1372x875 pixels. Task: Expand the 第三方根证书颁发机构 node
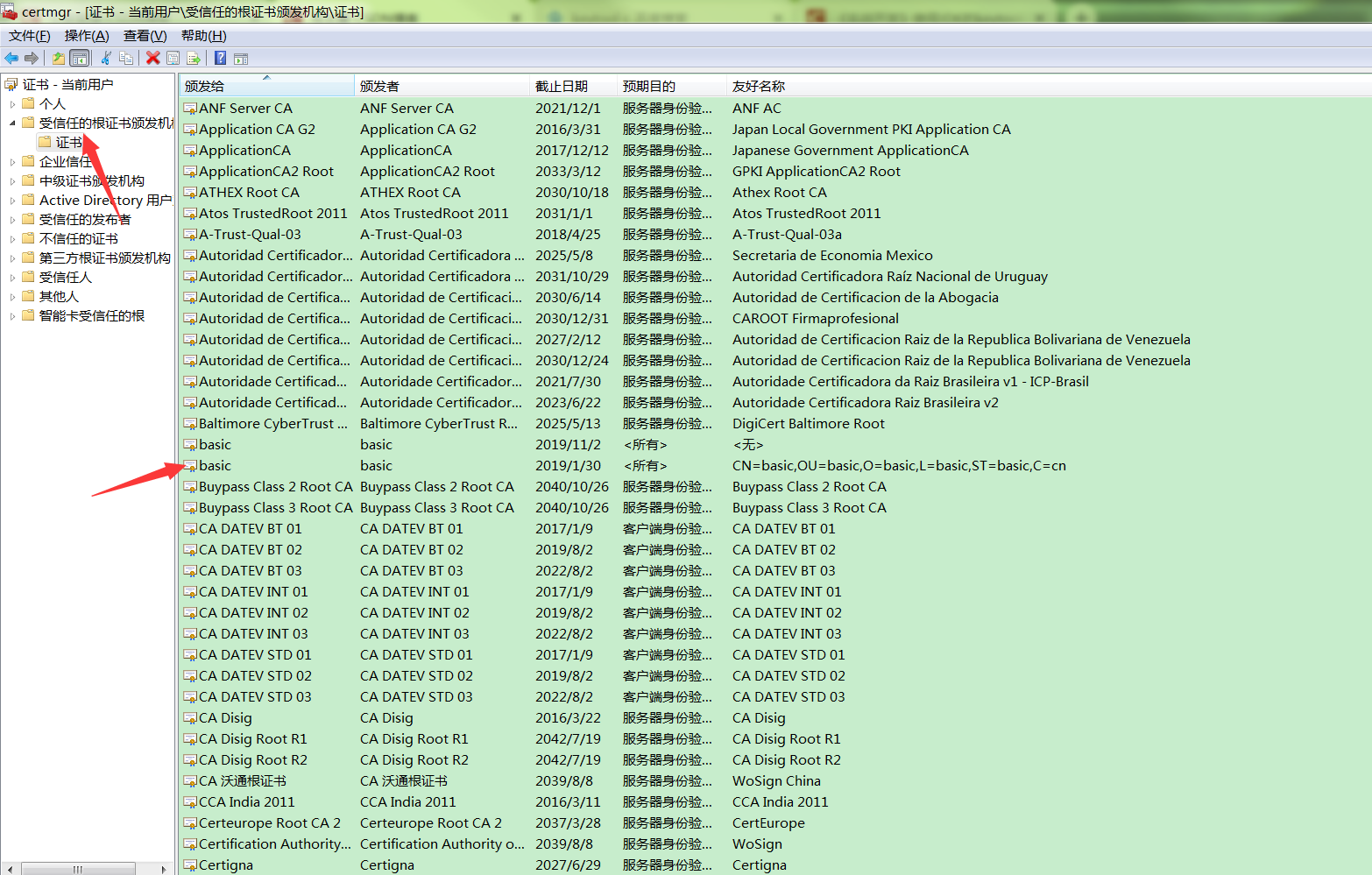click(12, 258)
